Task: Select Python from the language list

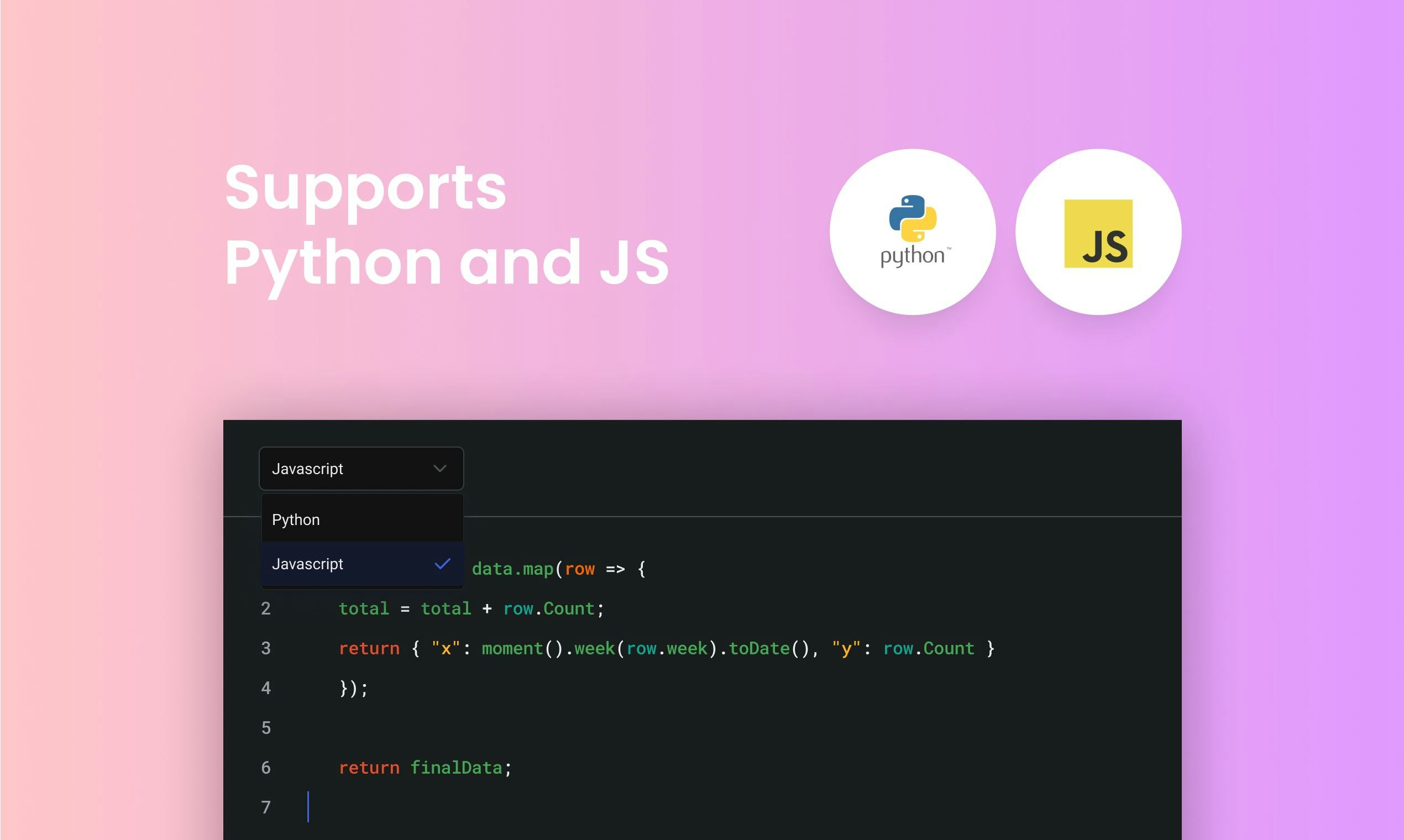Action: pos(362,519)
